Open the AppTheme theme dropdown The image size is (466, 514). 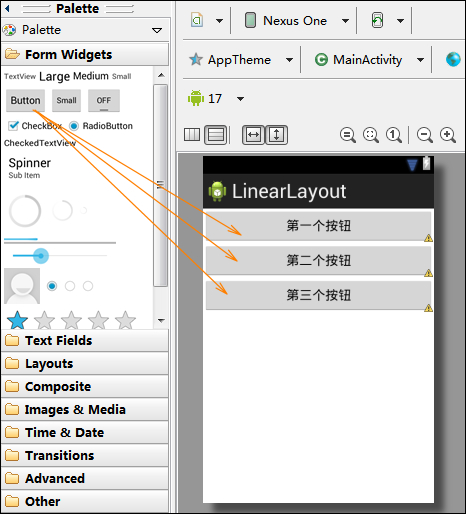coord(241,60)
